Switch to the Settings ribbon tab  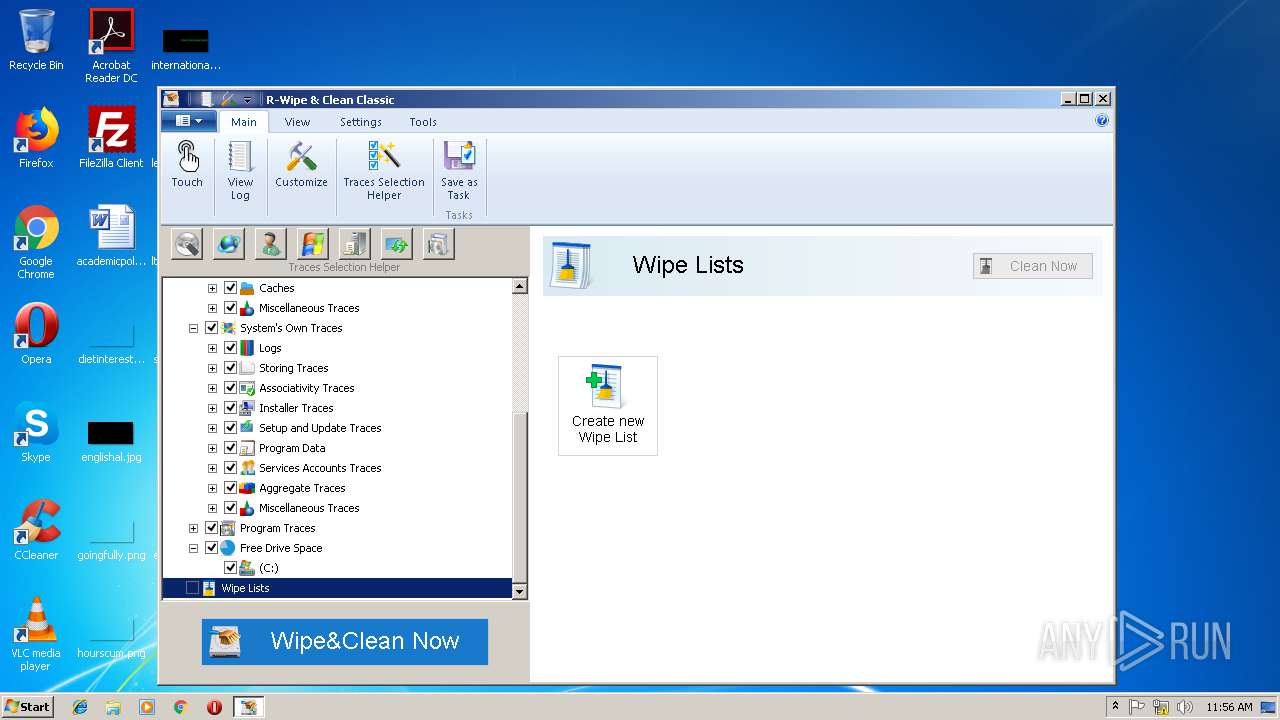coord(360,122)
